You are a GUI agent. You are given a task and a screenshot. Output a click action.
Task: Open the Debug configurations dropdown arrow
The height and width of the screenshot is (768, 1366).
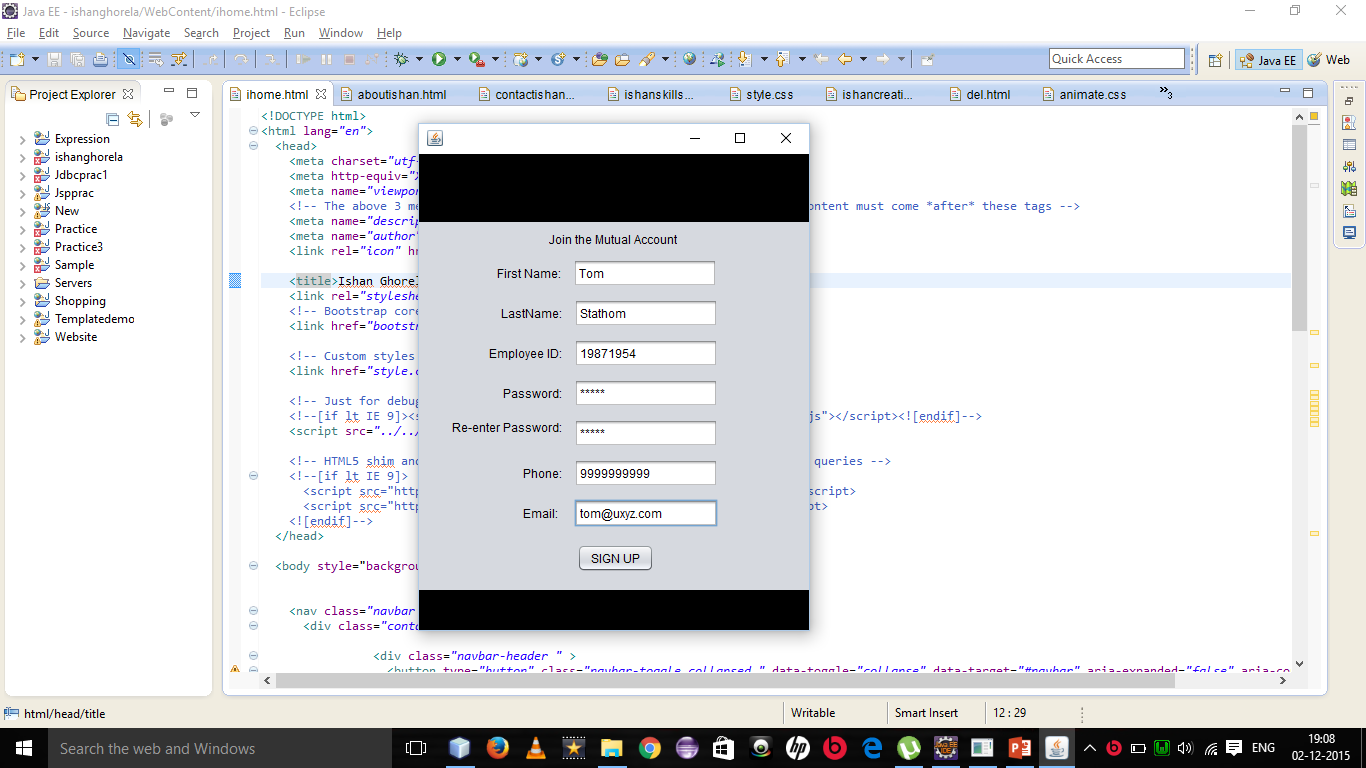point(419,60)
